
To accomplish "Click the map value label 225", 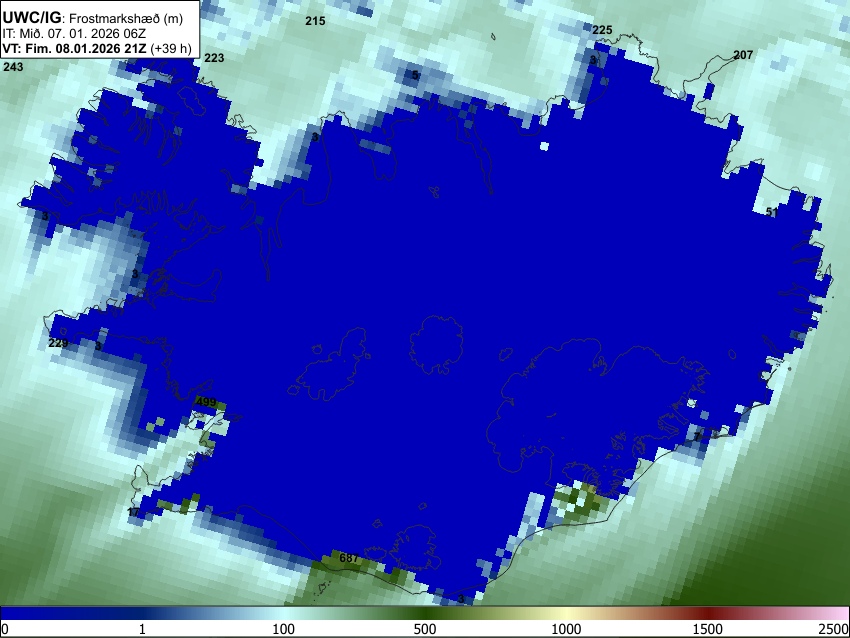I will (602, 30).
